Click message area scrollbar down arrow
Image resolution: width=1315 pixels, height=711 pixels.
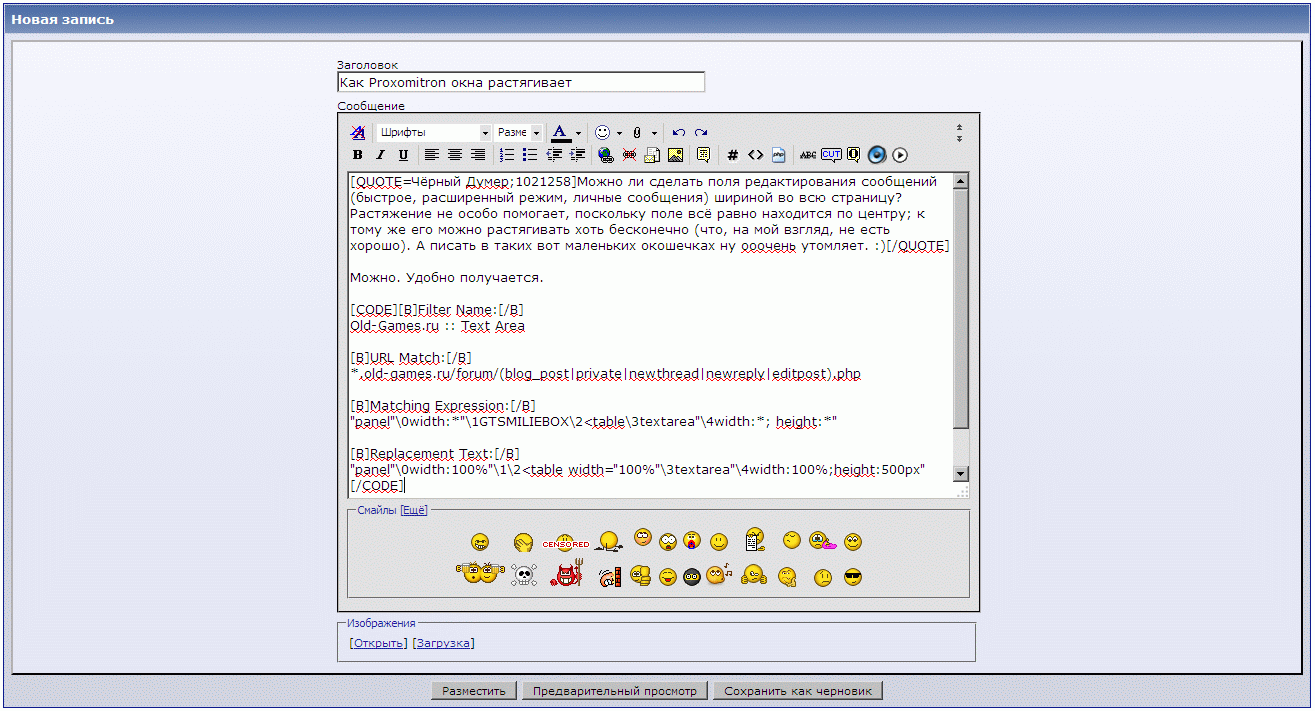(x=961, y=473)
